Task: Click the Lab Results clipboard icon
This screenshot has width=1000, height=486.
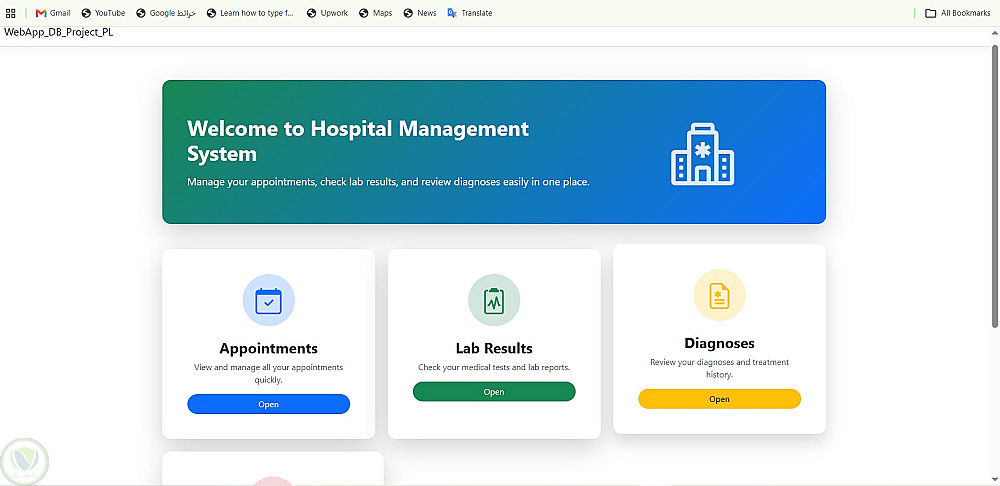Action: [x=494, y=300]
